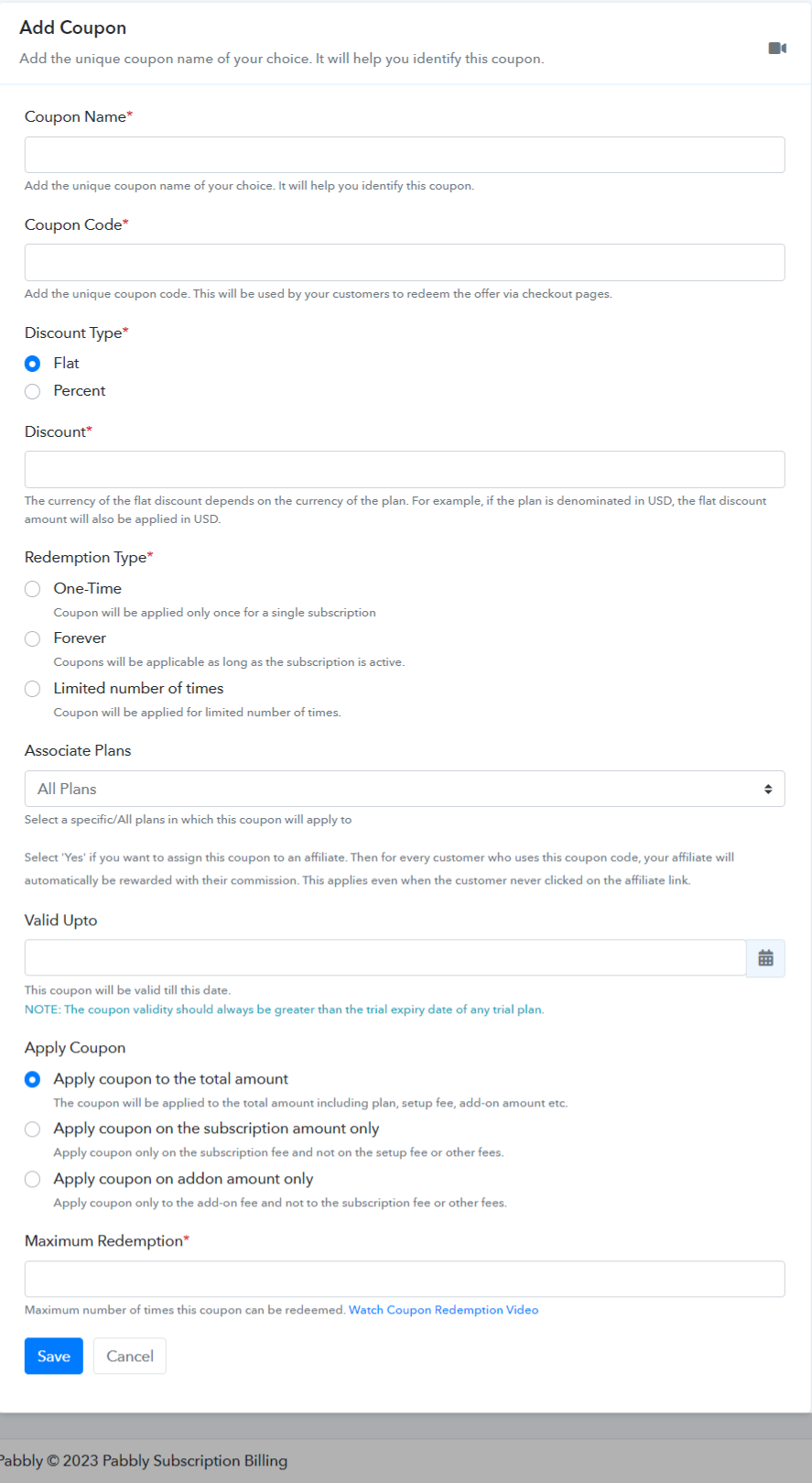
Task: Choose One-Time redemption type
Action: pos(33,589)
